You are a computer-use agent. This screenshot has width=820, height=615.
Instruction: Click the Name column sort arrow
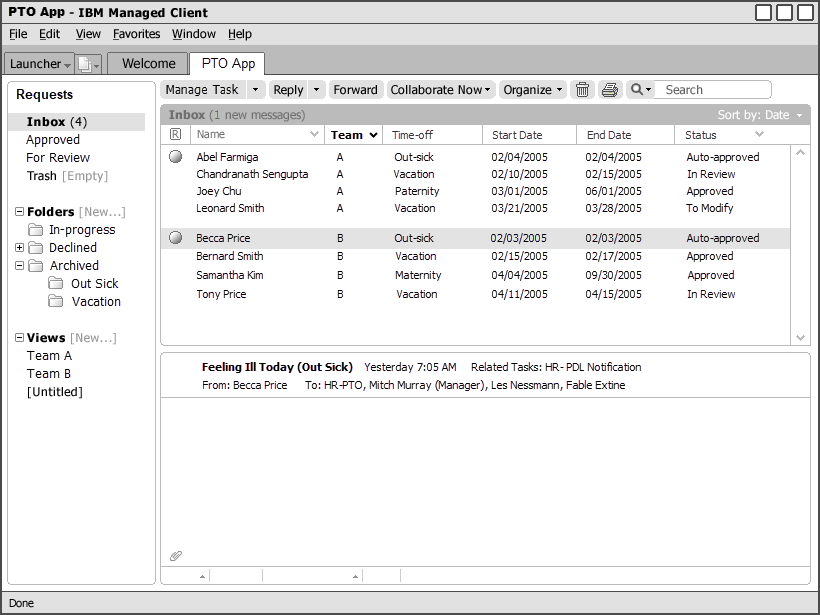click(x=314, y=134)
